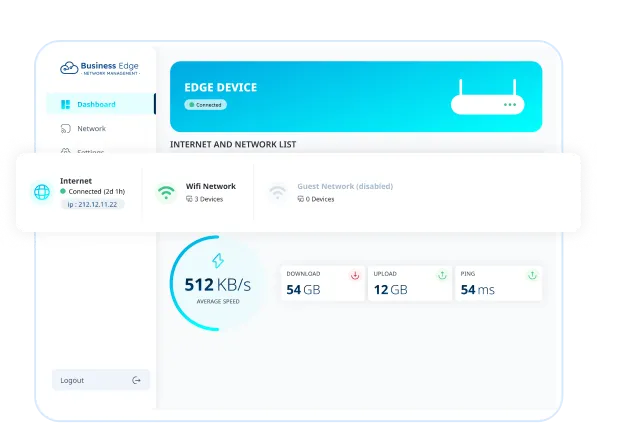Viewport: 634px width, 423px height.
Task: Open the Network menu item
Action: pyautogui.click(x=91, y=129)
